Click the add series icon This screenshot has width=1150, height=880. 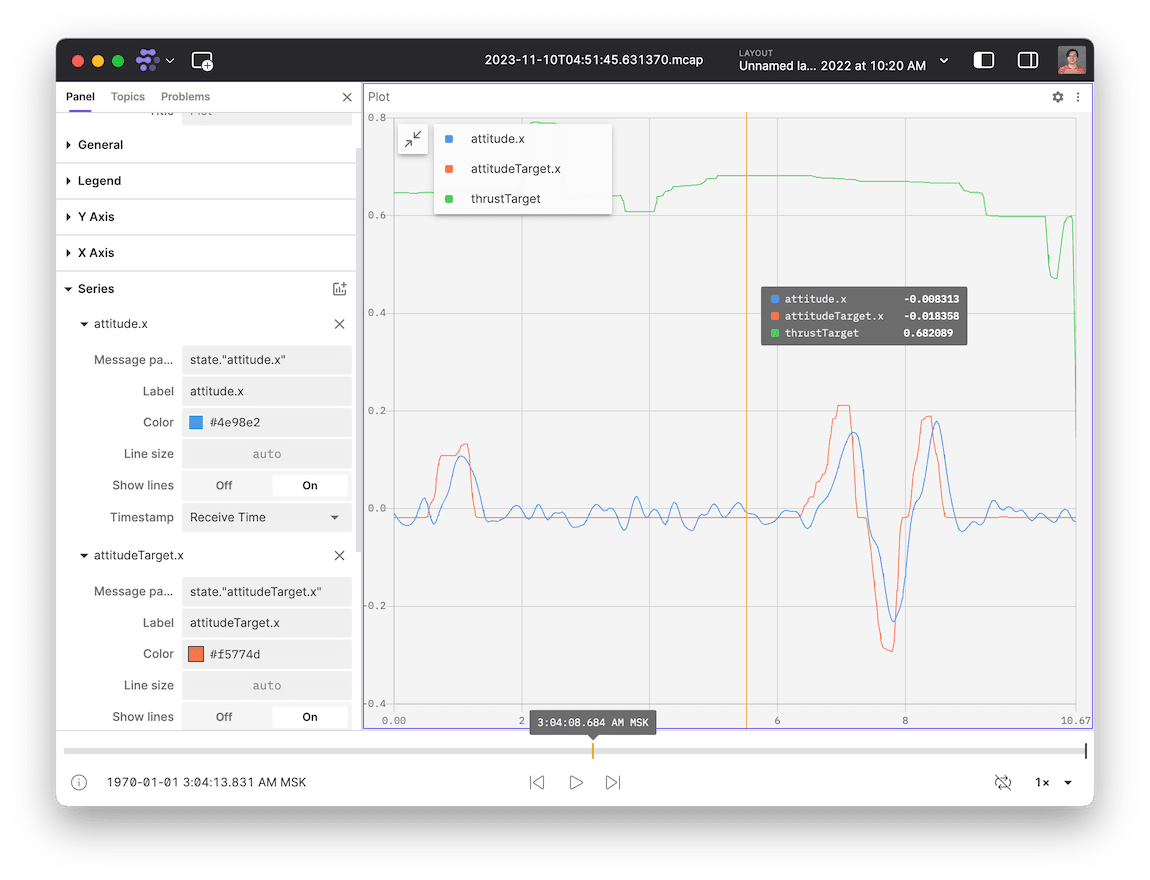pyautogui.click(x=339, y=289)
